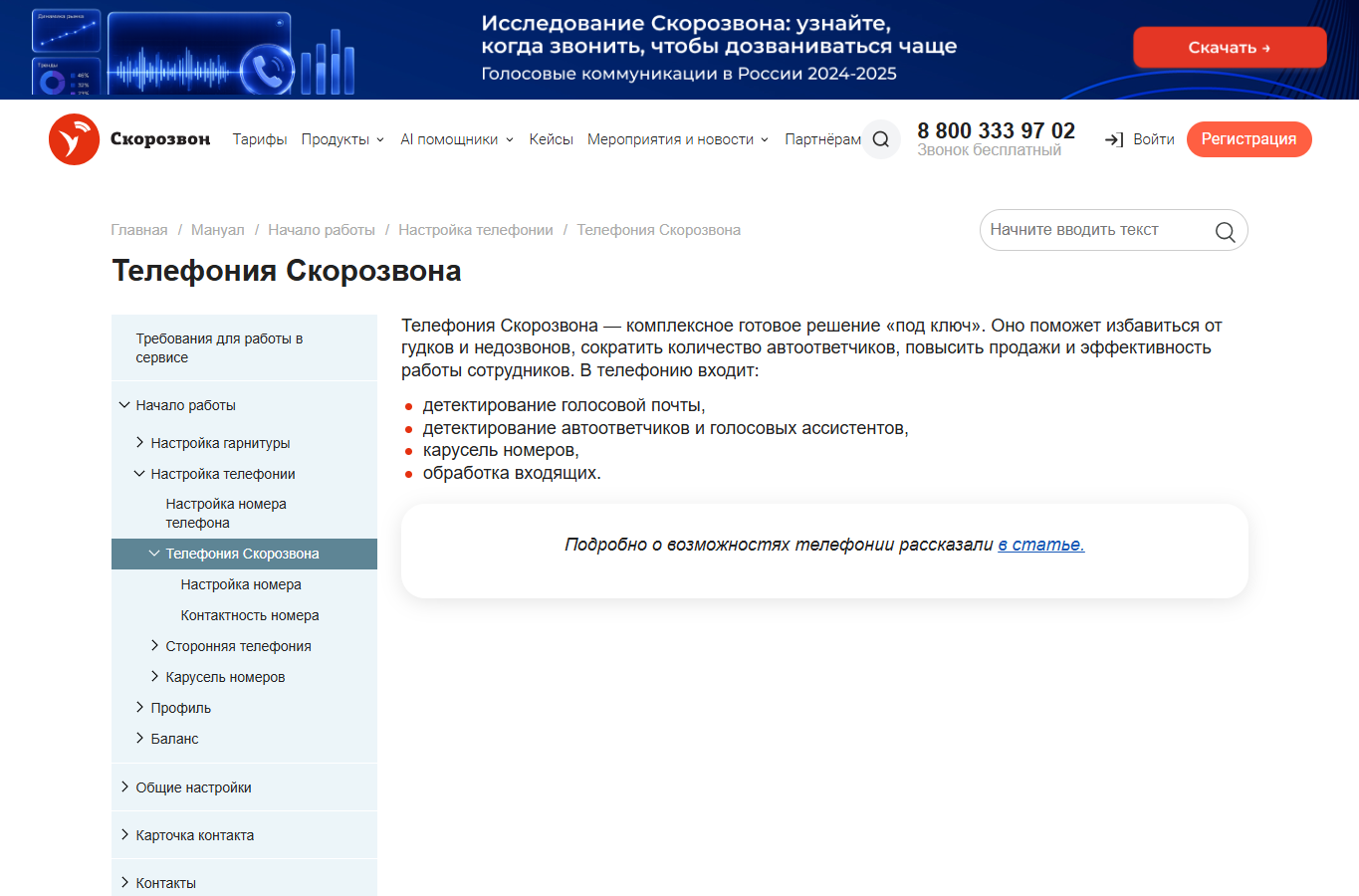
Task: Open the AI помощники dropdown
Action: pyautogui.click(x=457, y=139)
